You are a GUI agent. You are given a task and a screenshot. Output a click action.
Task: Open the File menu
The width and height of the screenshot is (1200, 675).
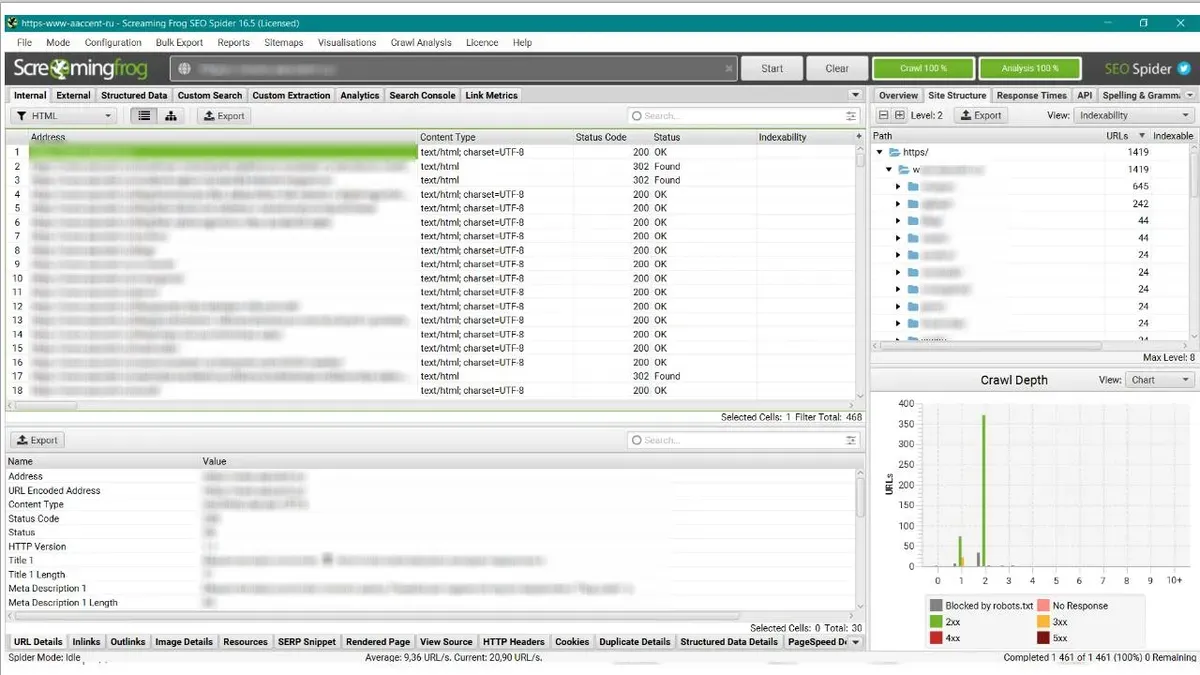(25, 43)
